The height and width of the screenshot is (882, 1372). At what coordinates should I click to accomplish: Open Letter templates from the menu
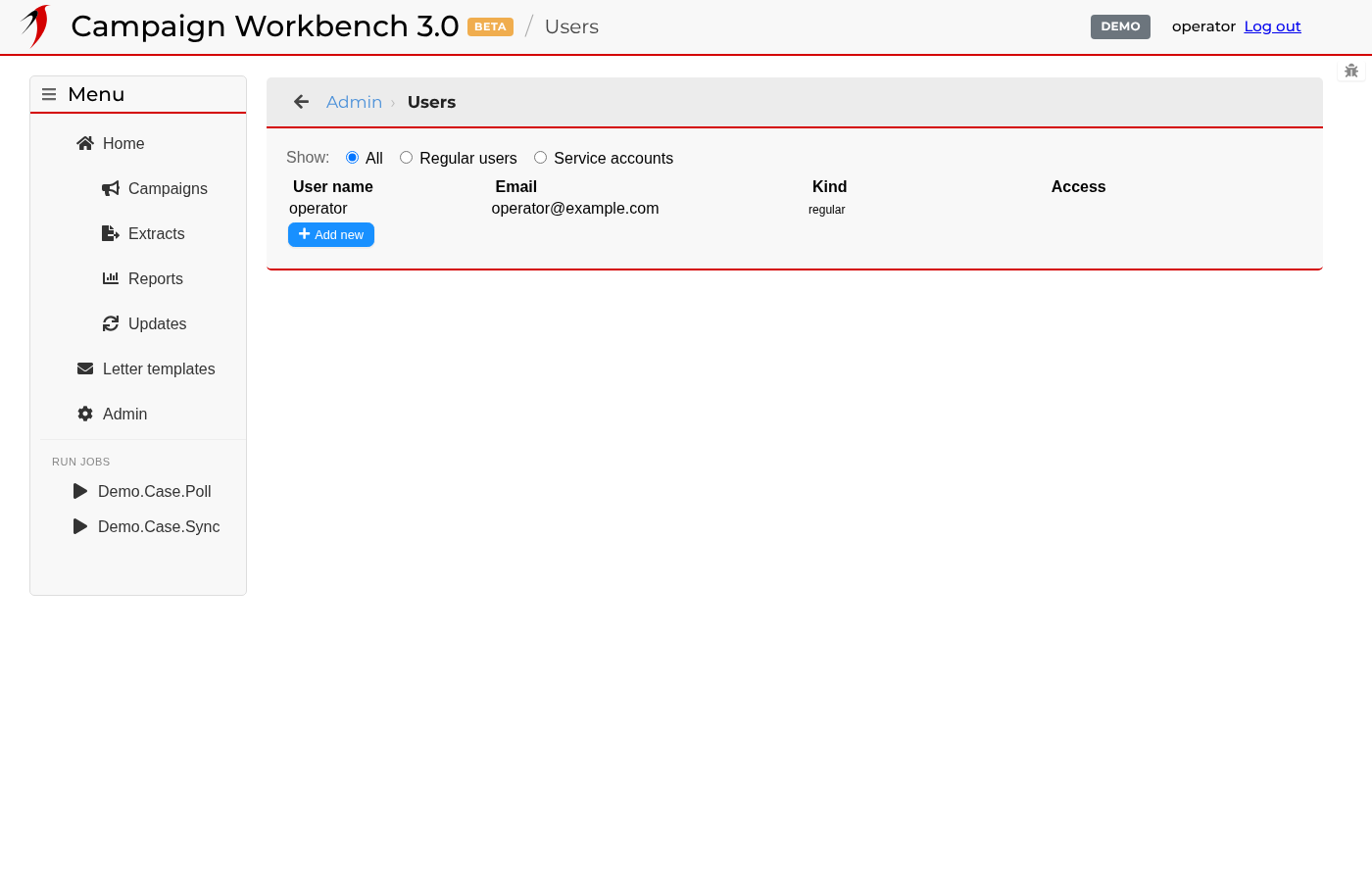point(159,368)
